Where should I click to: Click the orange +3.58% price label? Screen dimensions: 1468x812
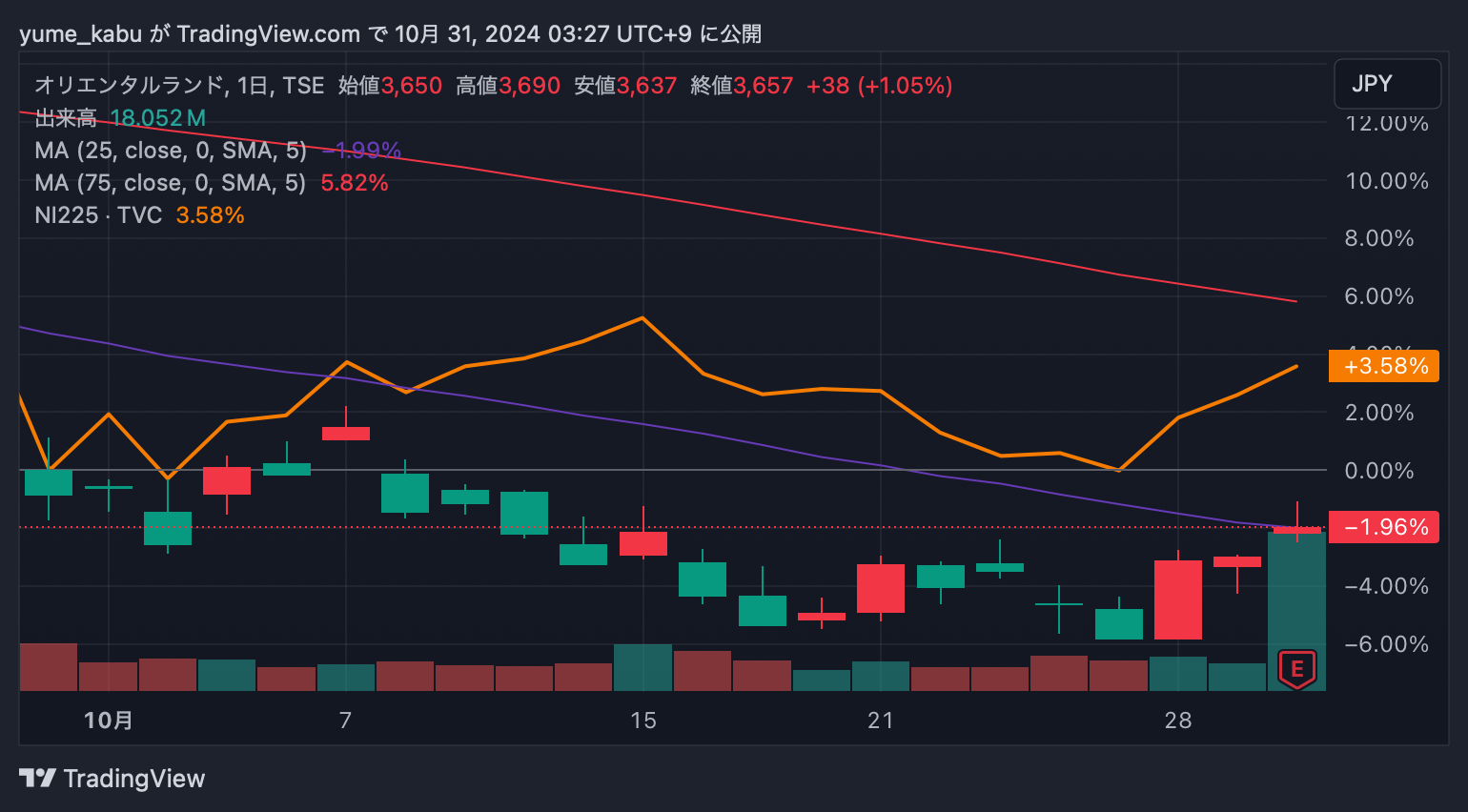point(1384,366)
